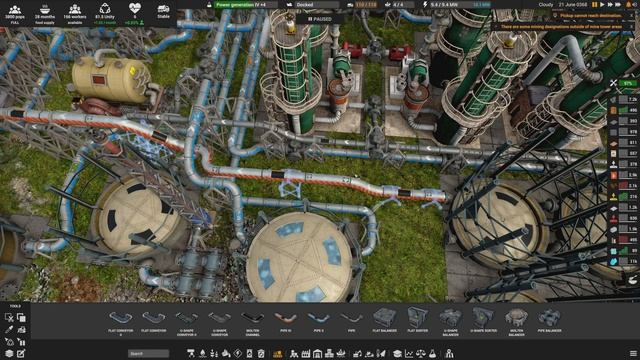Open the factory buildings category
640x360 pixels.
click(x=305, y=353)
